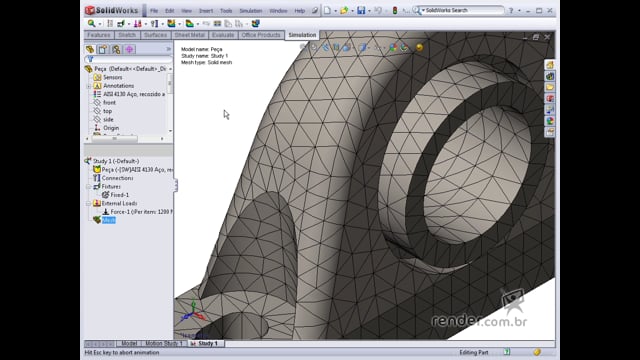Click the New document icon

click(x=327, y=10)
